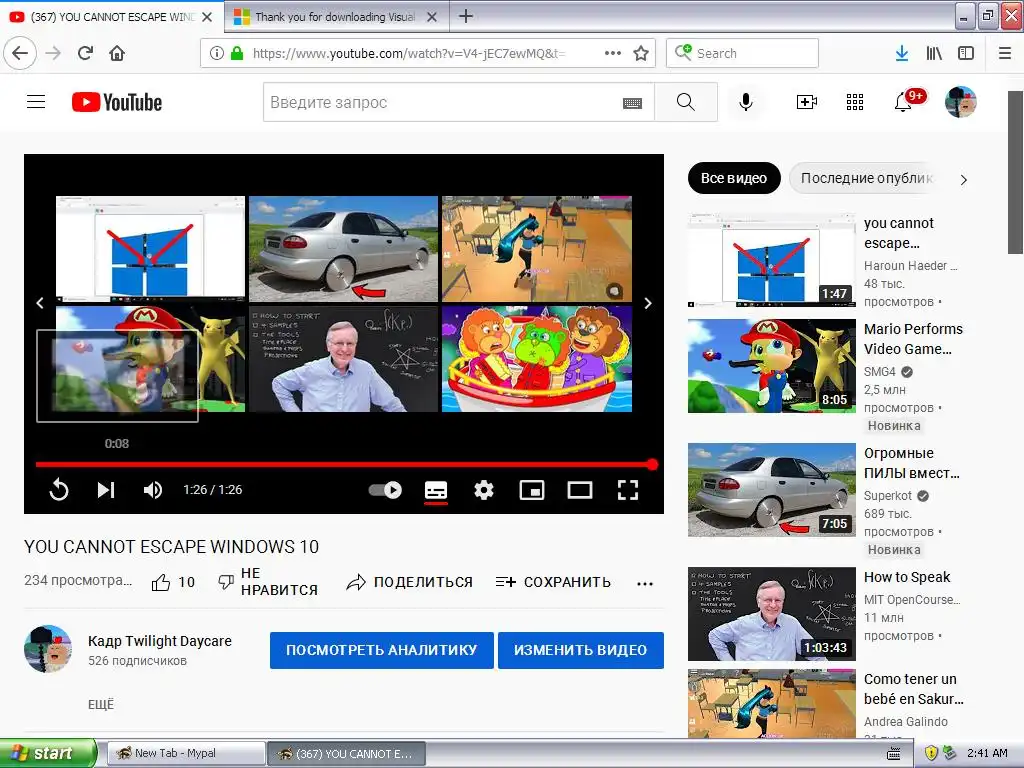This screenshot has width=1024, height=768.
Task: Click security shield tray icon
Action: 931,753
